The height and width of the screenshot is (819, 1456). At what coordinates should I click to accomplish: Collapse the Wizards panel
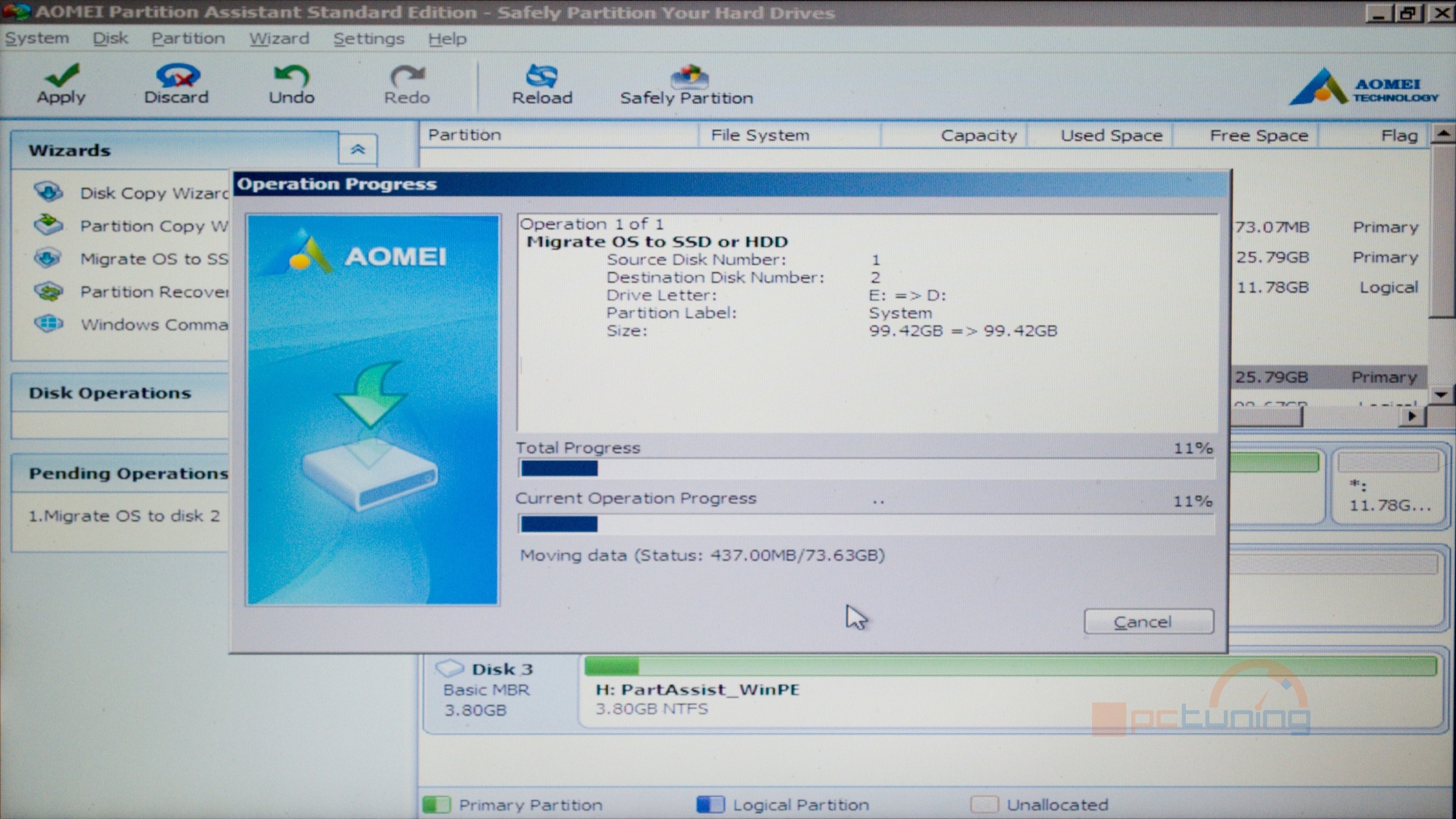[x=357, y=149]
